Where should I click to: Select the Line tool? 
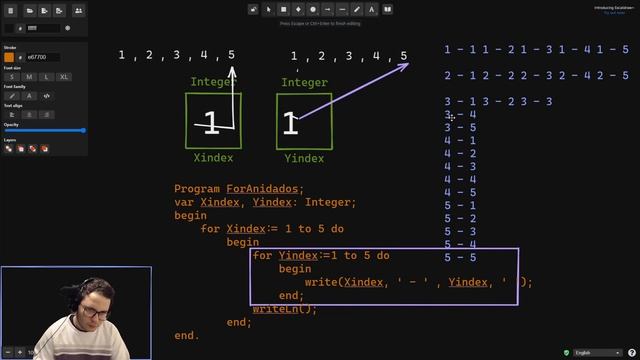point(342,9)
